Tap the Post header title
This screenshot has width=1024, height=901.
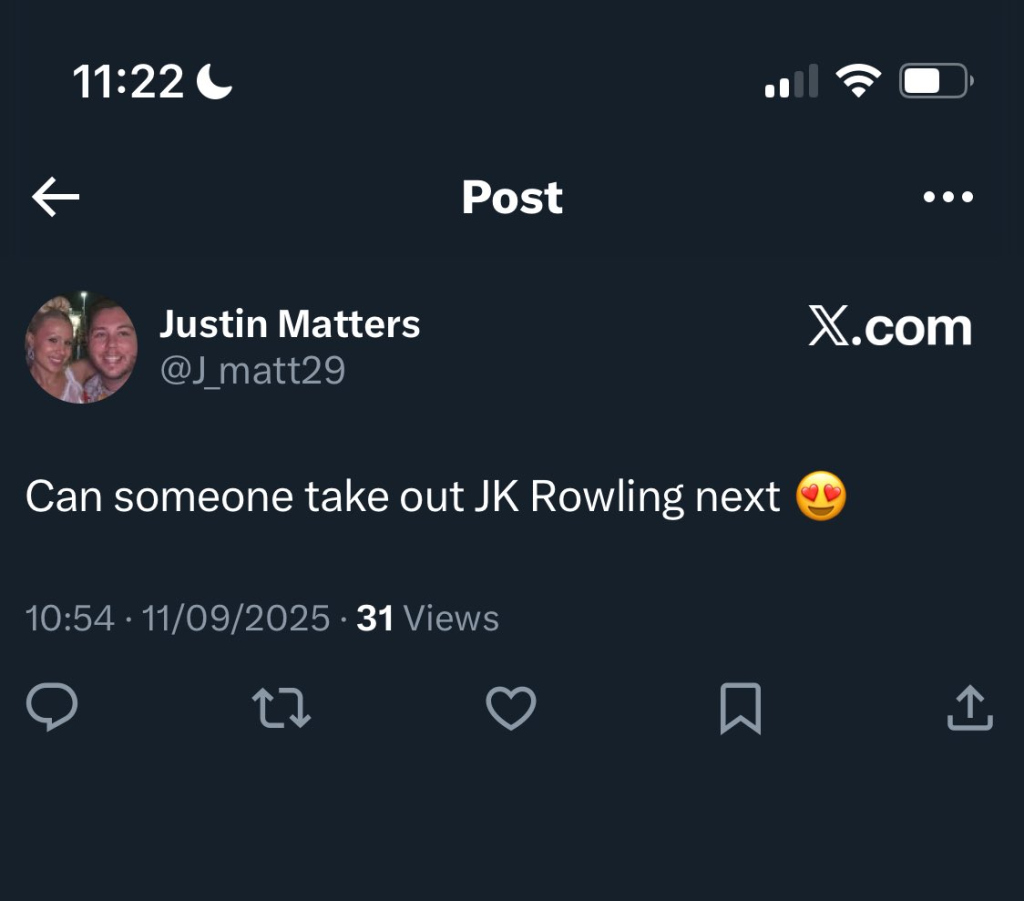point(512,198)
